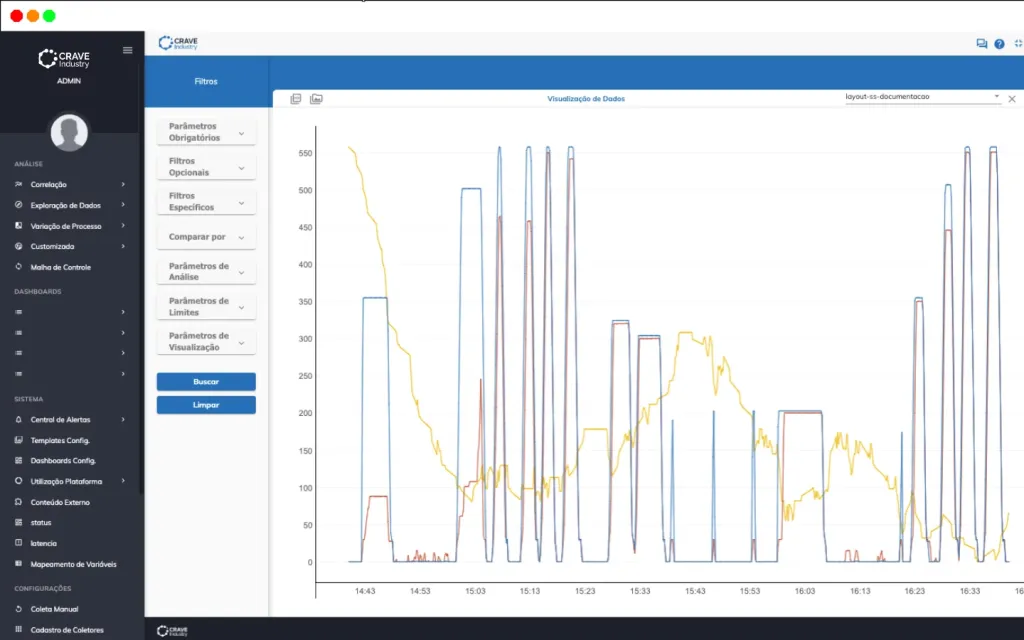Close the Visualização de Dados panel

coord(1011,99)
